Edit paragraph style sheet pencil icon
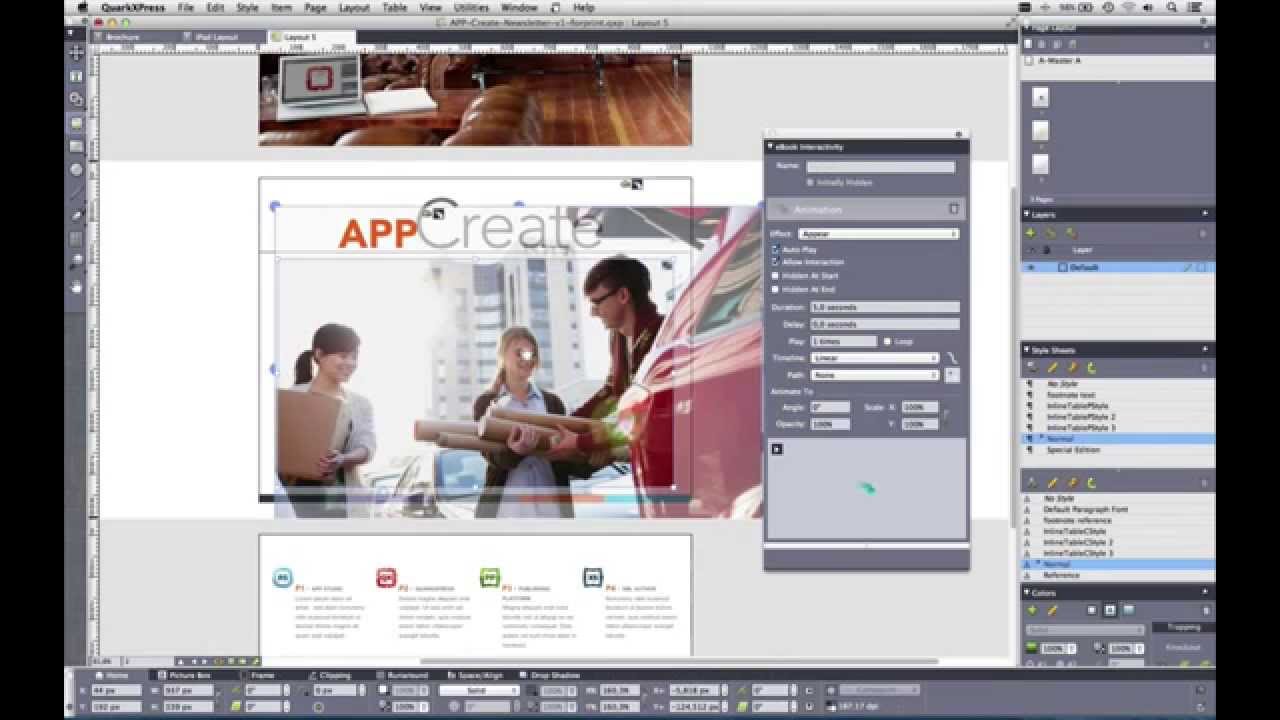The height and width of the screenshot is (720, 1280). (1053, 367)
